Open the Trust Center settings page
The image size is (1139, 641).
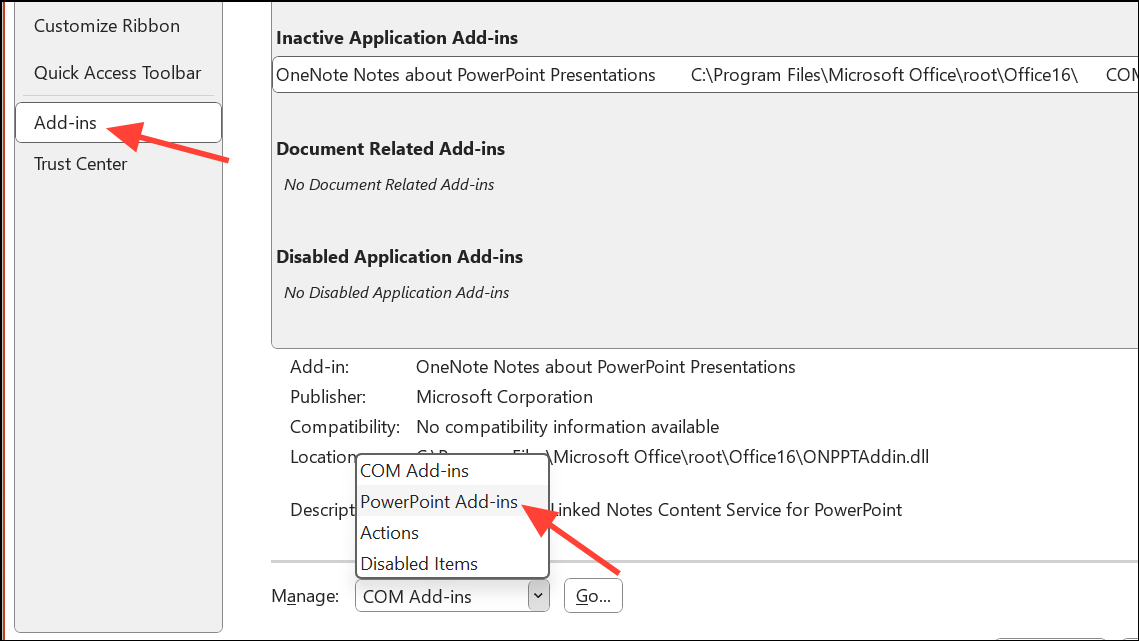80,163
